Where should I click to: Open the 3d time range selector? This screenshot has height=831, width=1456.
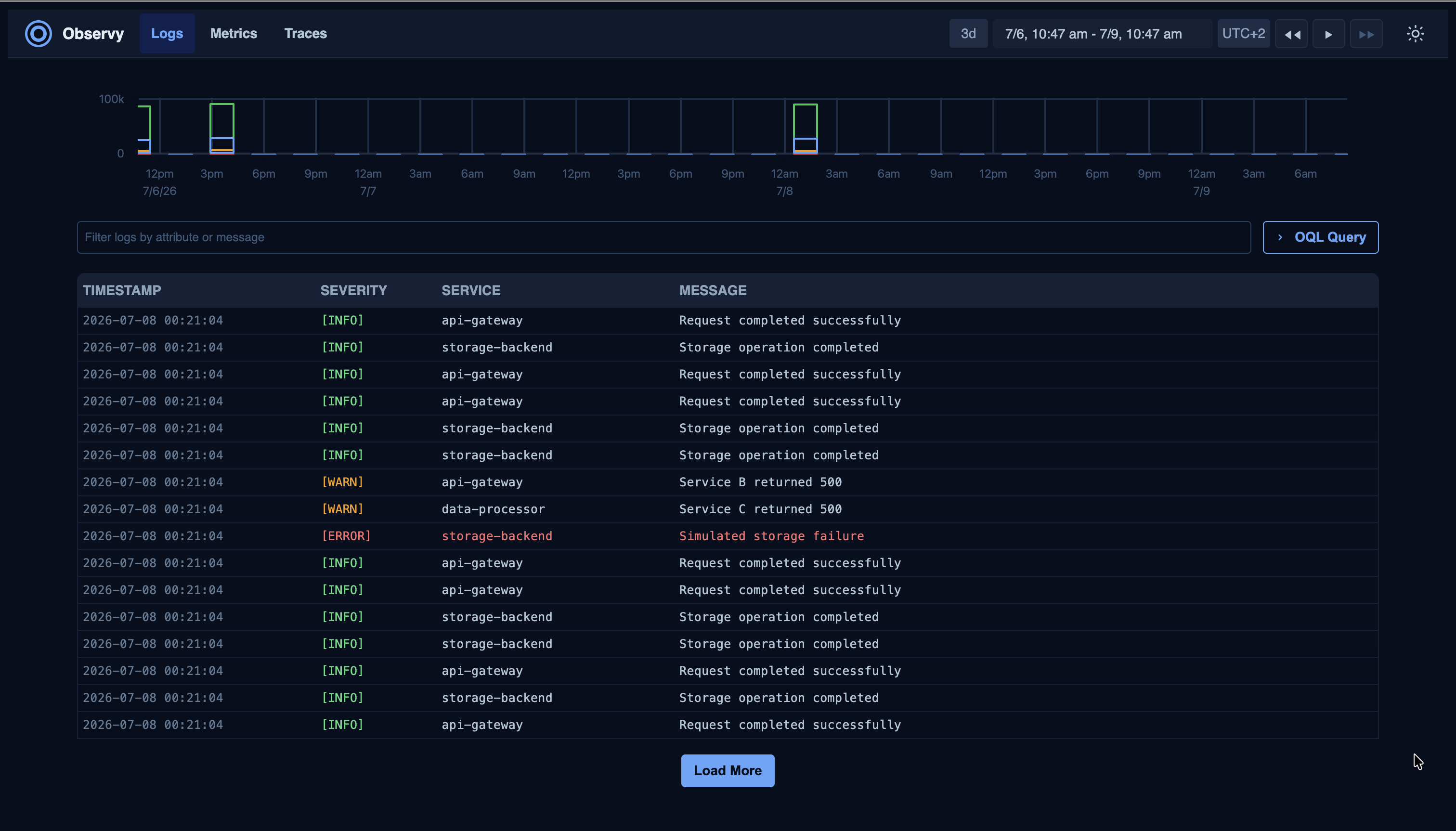(x=968, y=34)
